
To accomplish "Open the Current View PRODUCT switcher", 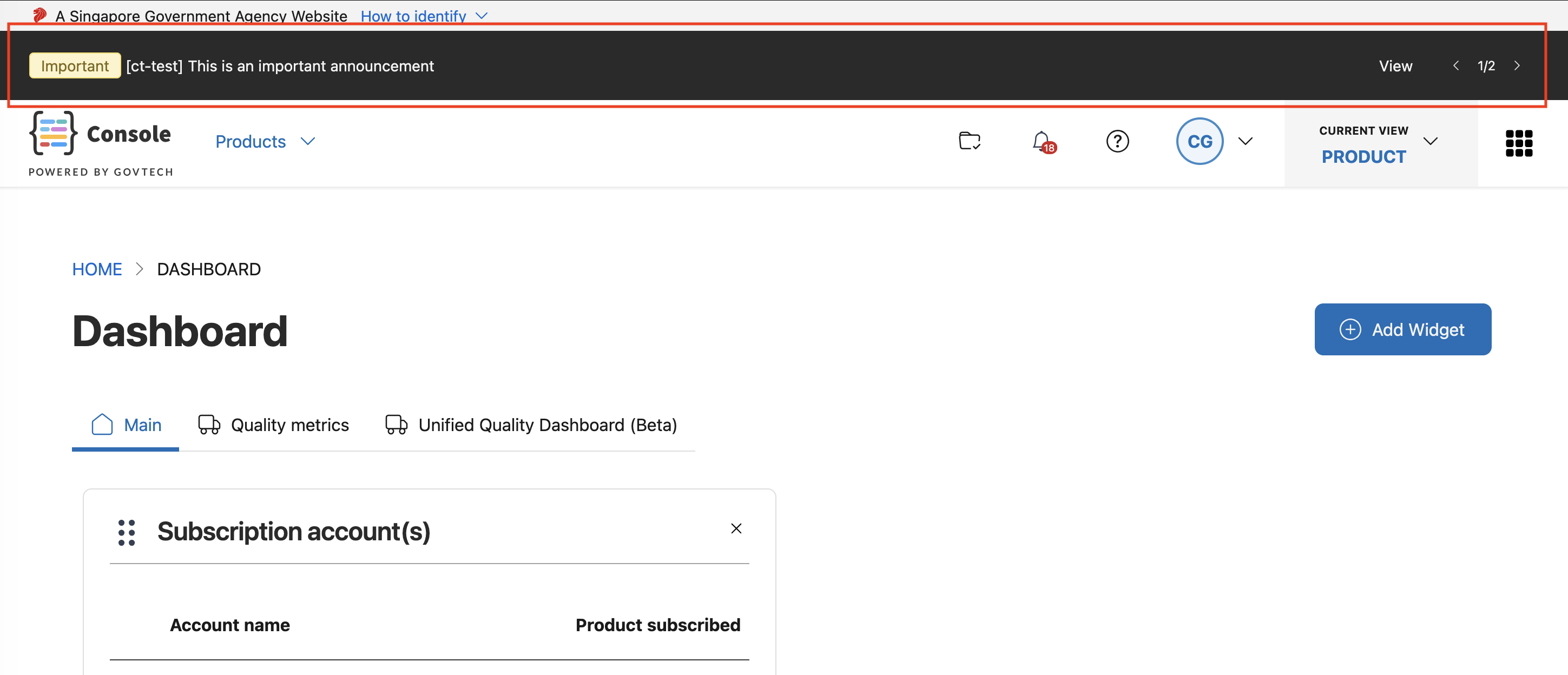I will coord(1380,145).
